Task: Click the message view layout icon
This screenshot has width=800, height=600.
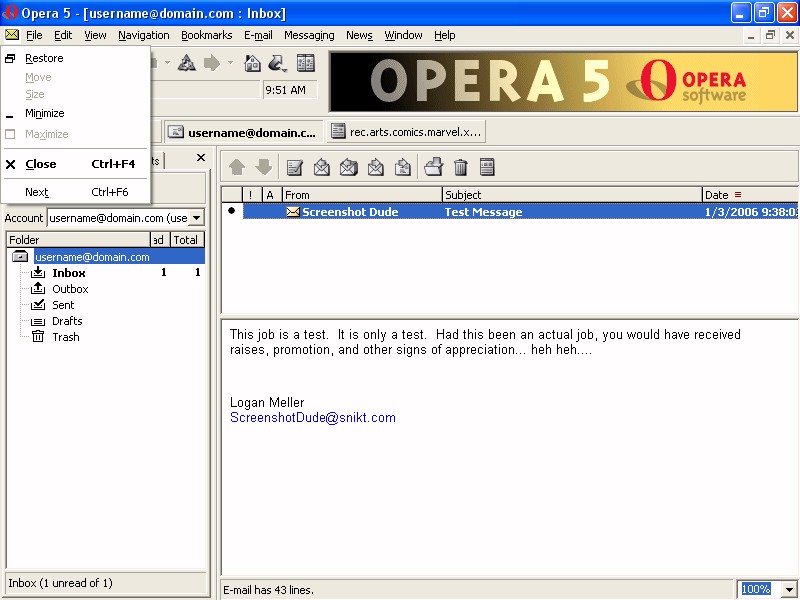Action: click(x=487, y=167)
